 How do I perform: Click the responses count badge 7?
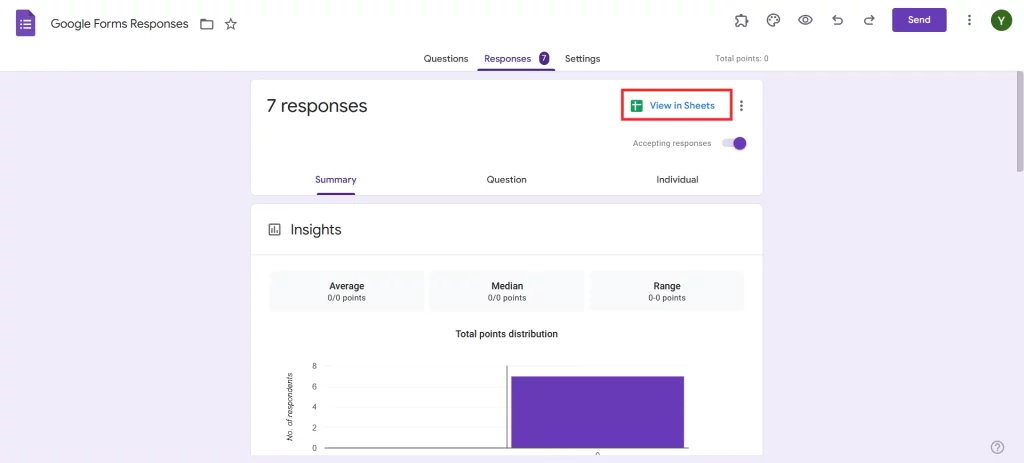click(x=544, y=58)
